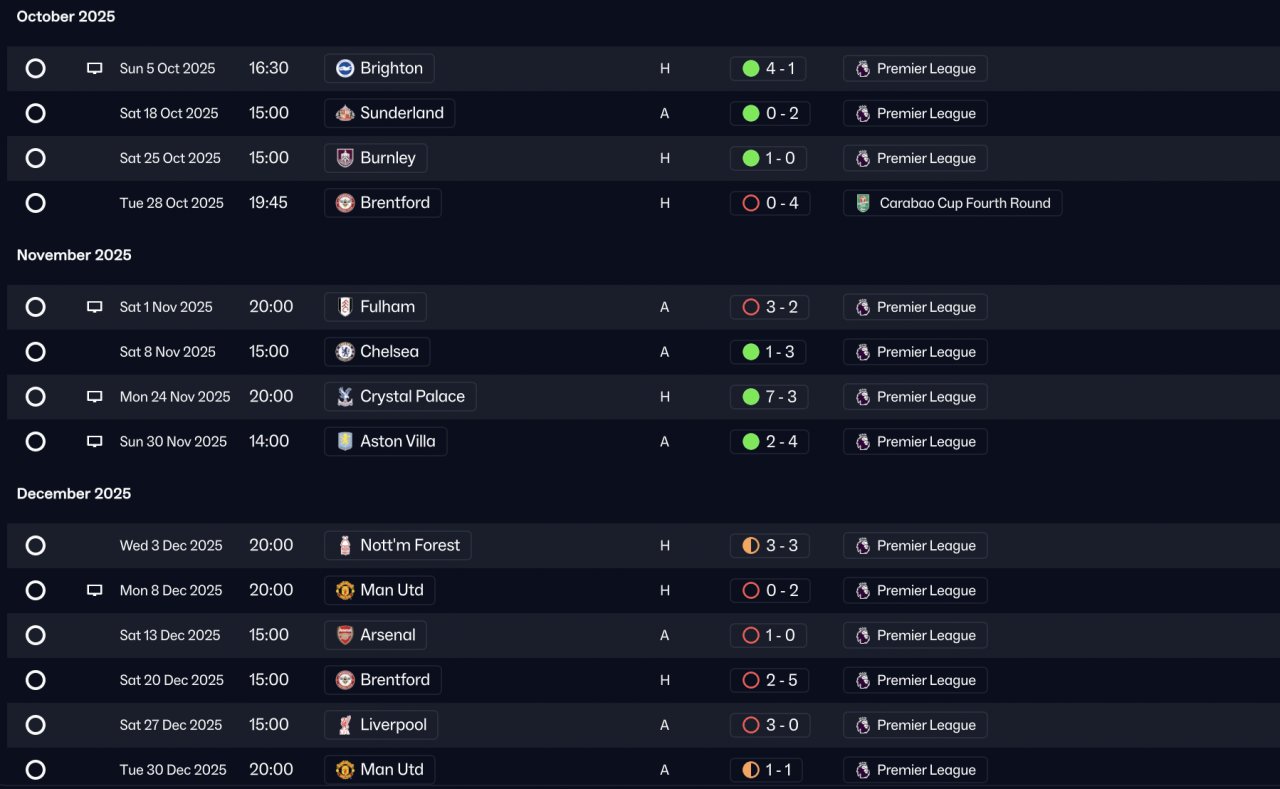Click the Arsenal badge icon
This screenshot has height=789, width=1280.
(x=345, y=635)
